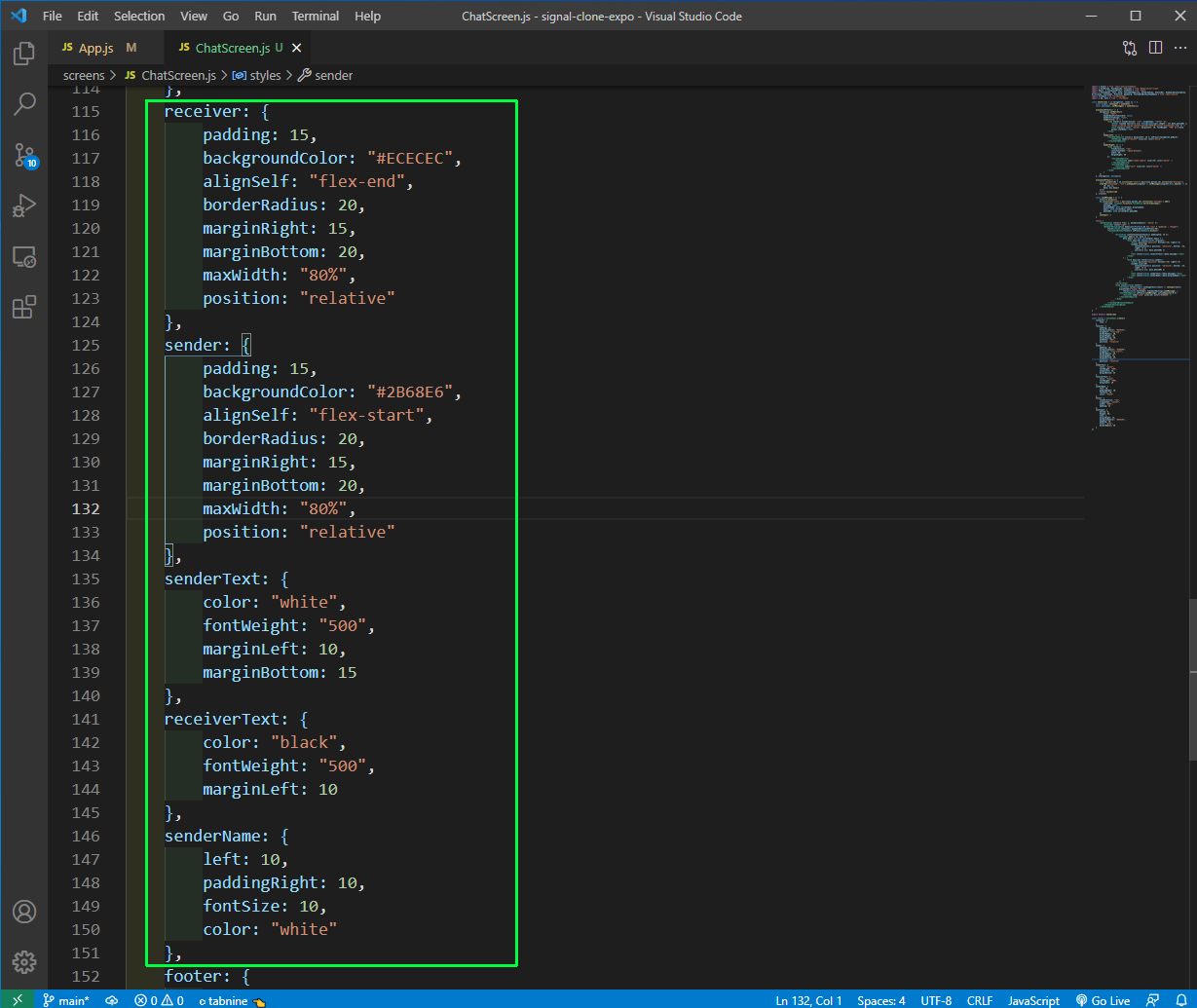Change end of line sequence CRLF
1197x1008 pixels.
coord(980,1000)
